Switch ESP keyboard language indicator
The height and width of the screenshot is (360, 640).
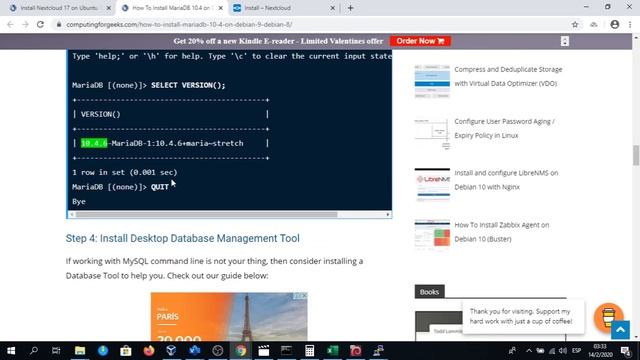tap(576, 351)
